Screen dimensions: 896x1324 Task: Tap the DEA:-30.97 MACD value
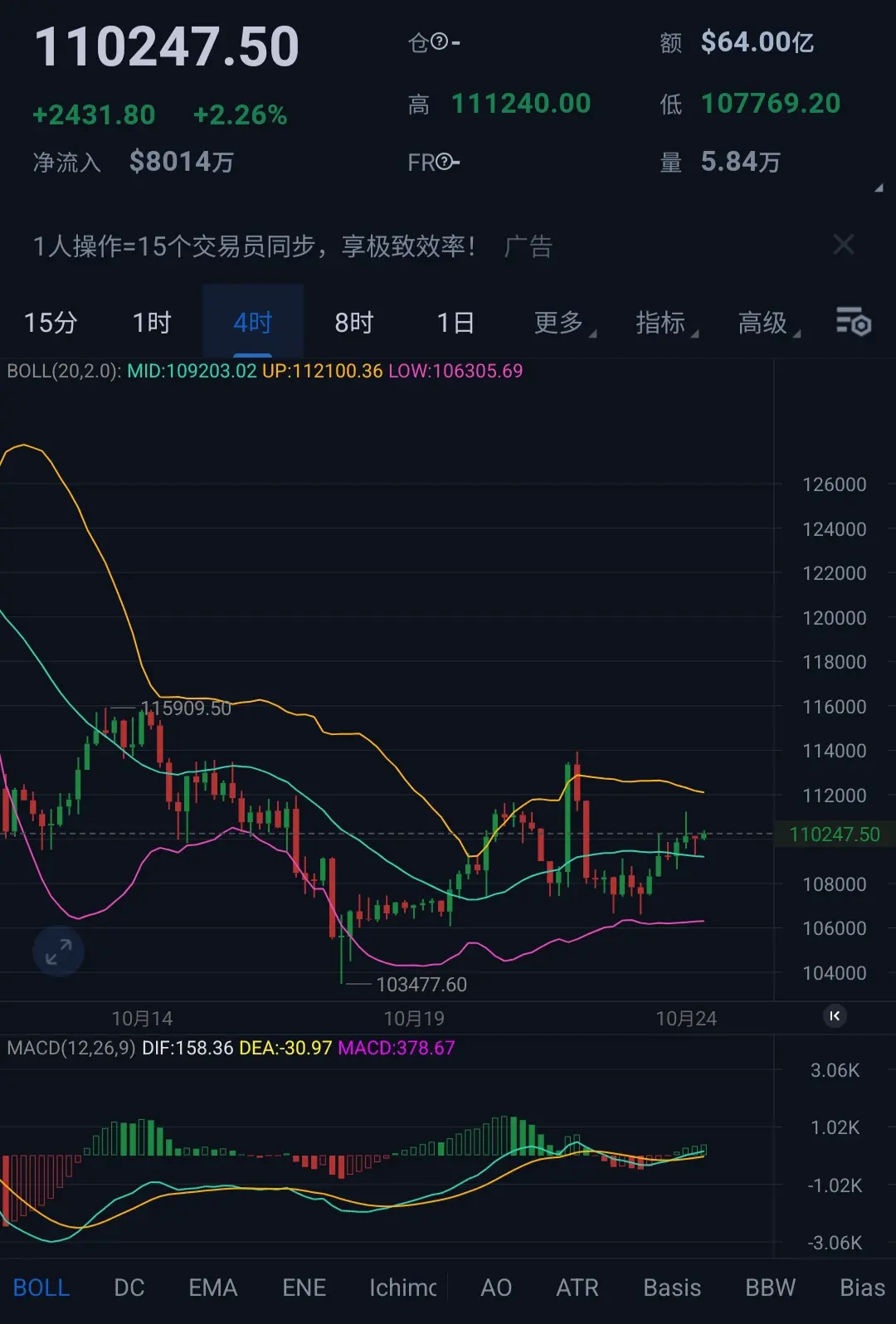click(x=285, y=1048)
